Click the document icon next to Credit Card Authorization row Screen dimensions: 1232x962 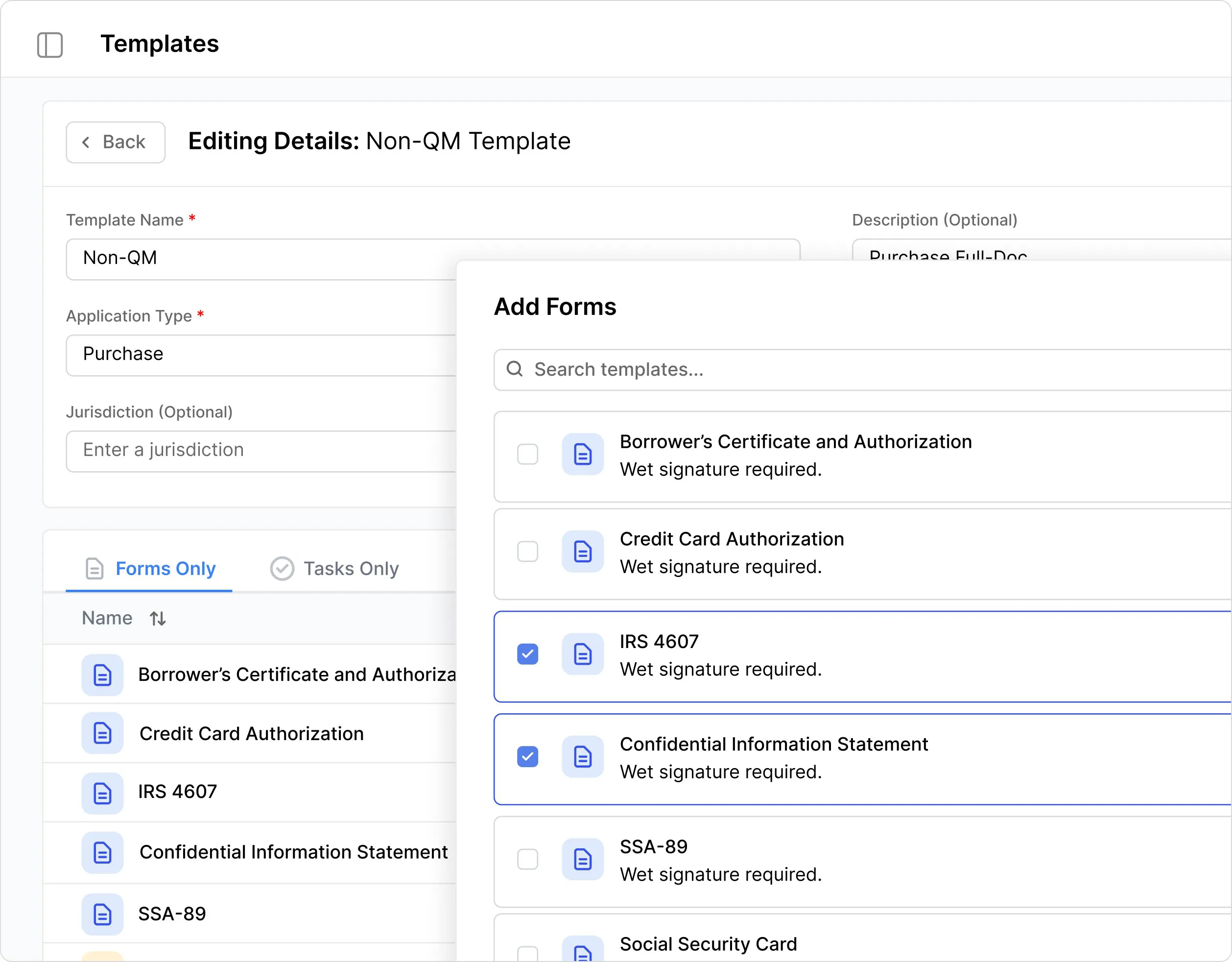point(102,733)
